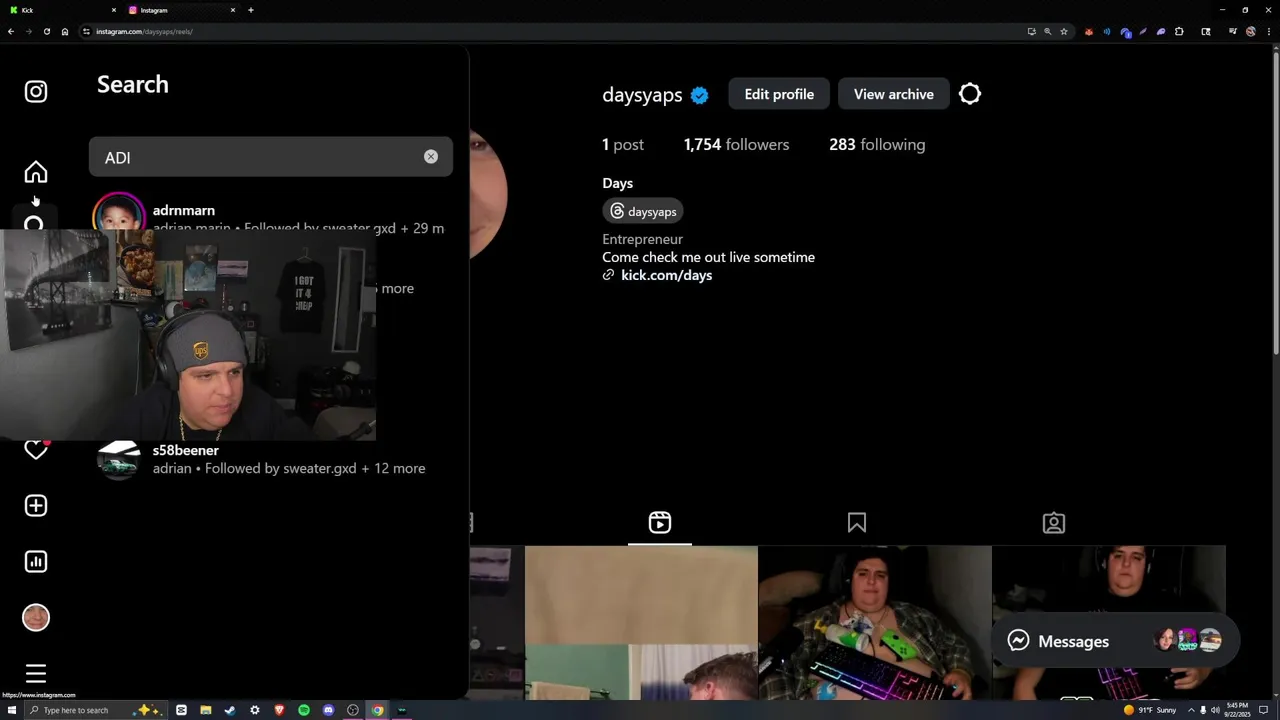1280x720 pixels.
Task: Open a new browser tab
Action: coord(251,10)
